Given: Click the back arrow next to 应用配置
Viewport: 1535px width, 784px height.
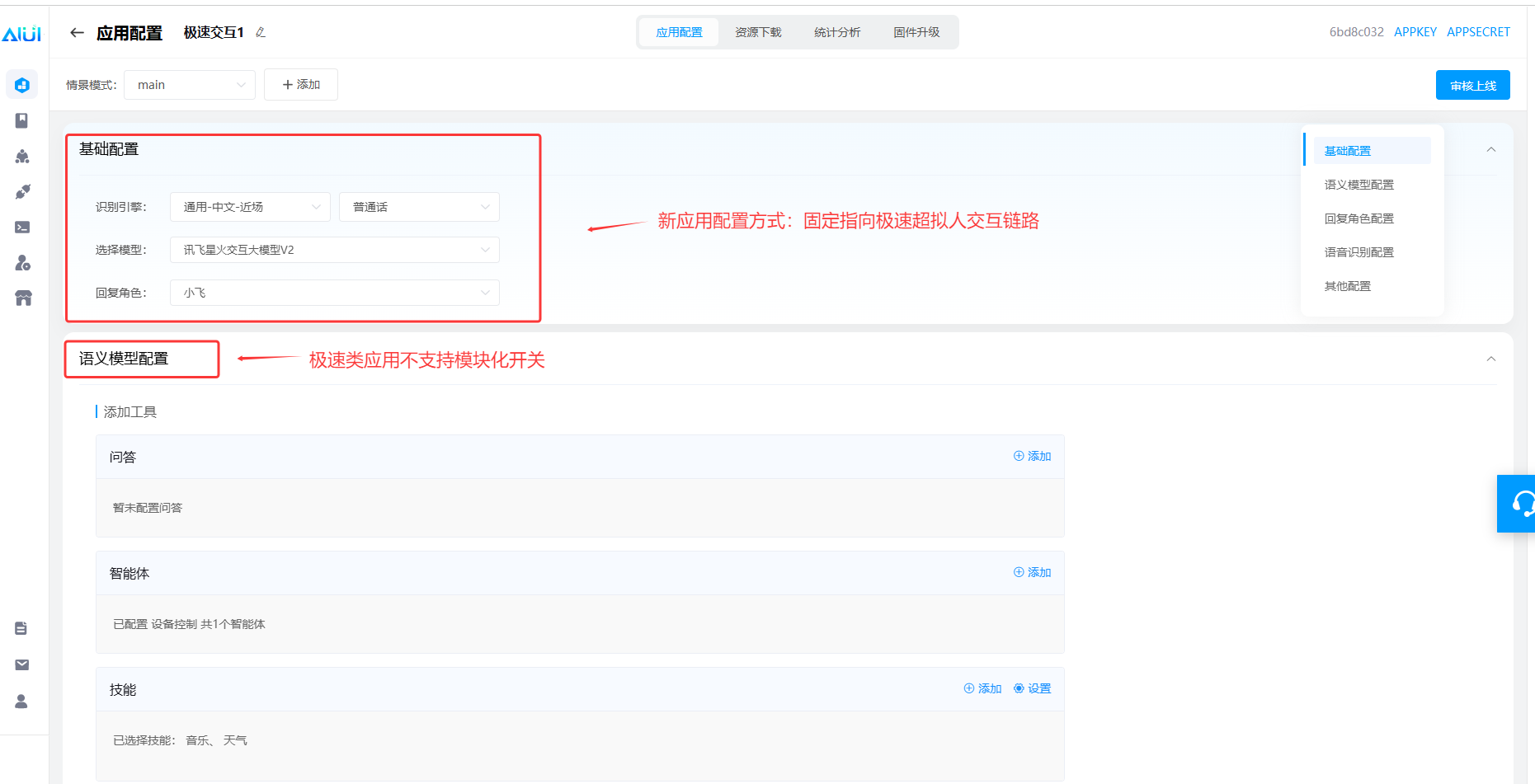Looking at the screenshot, I should [x=77, y=33].
